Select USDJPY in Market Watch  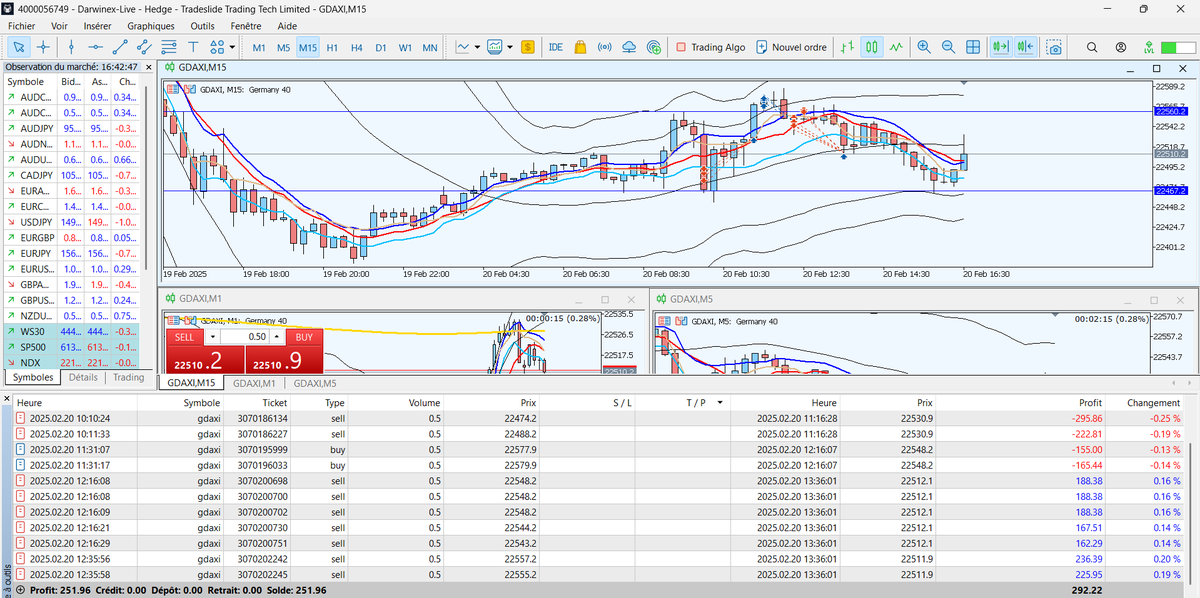pos(73,222)
